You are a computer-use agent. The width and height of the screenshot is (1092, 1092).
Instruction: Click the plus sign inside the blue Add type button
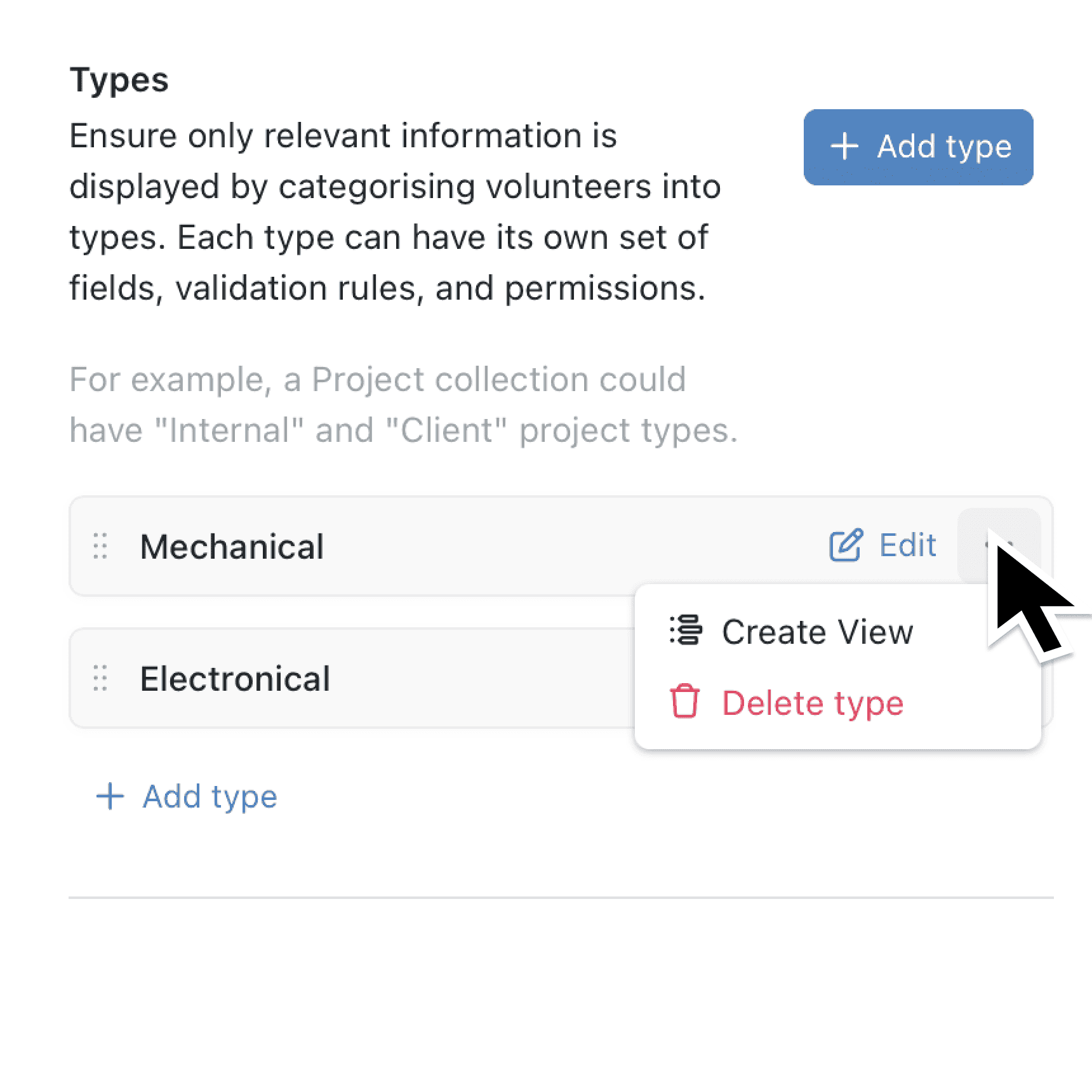tap(845, 147)
